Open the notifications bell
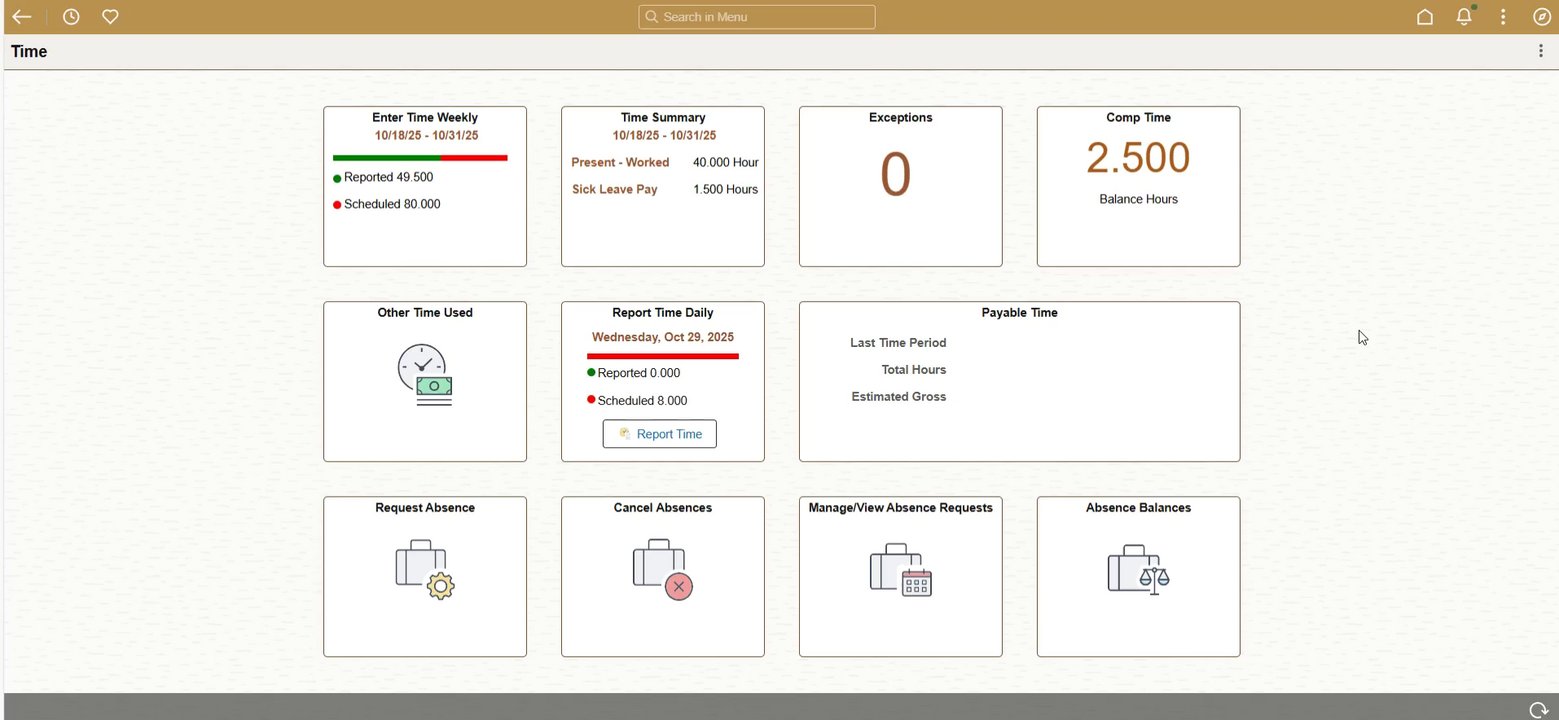1559x720 pixels. click(x=1464, y=16)
